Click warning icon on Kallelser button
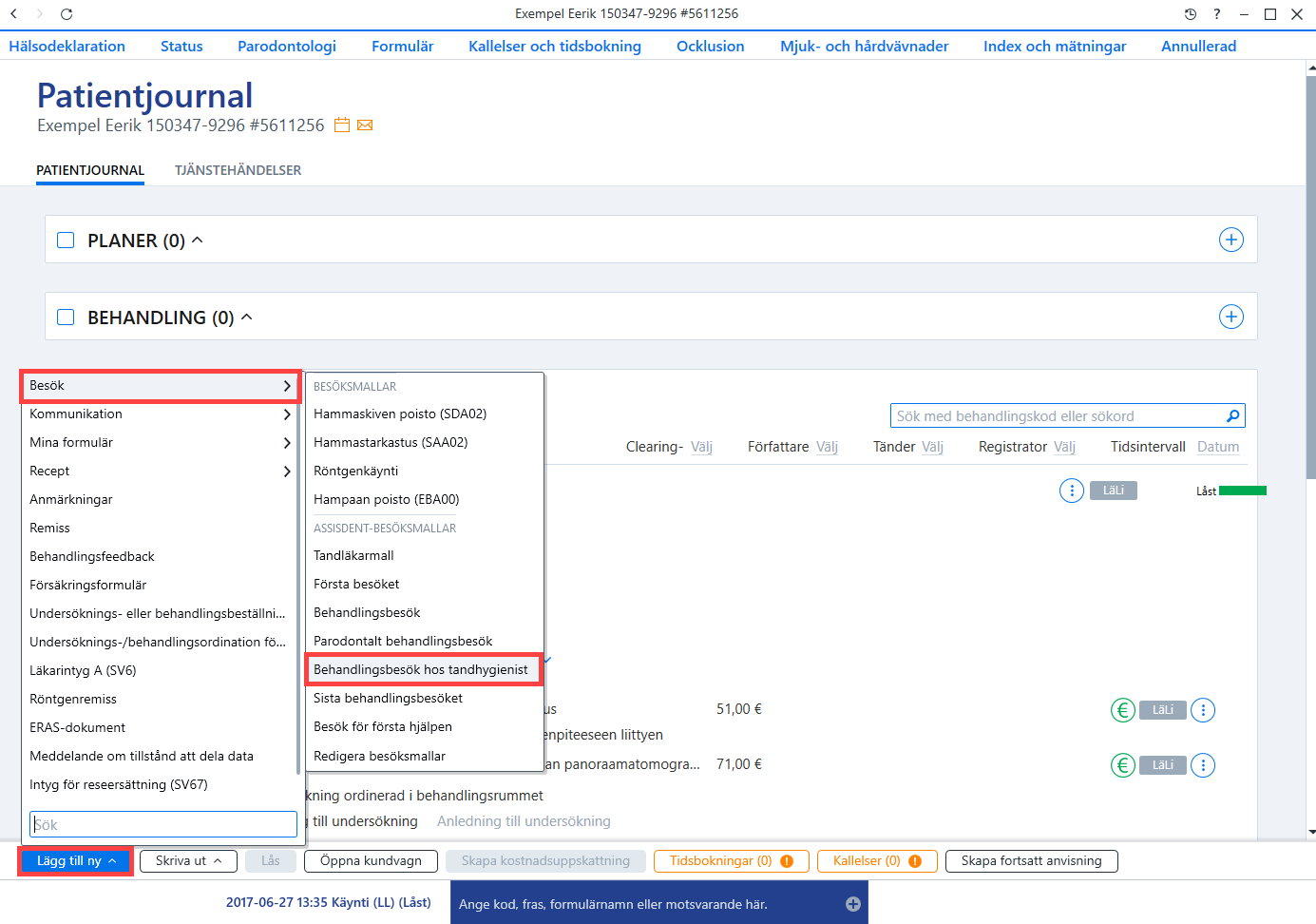This screenshot has height=924, width=1316. [x=915, y=861]
